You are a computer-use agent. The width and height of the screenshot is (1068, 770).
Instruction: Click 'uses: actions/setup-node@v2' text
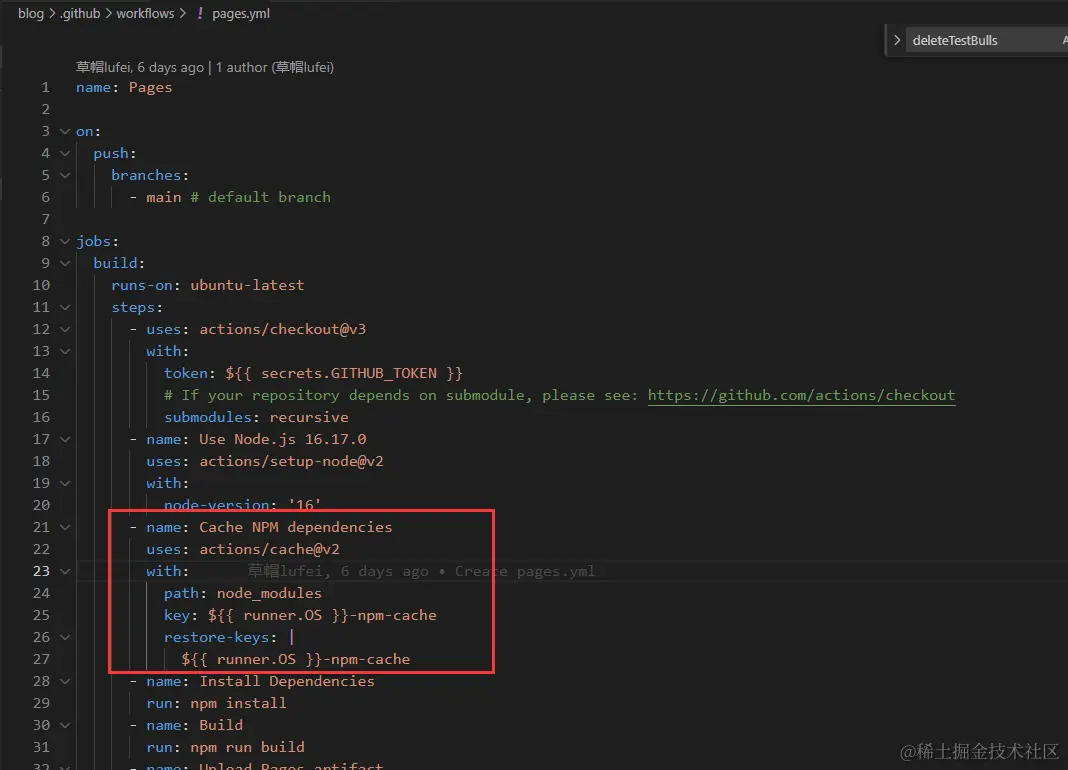point(265,461)
